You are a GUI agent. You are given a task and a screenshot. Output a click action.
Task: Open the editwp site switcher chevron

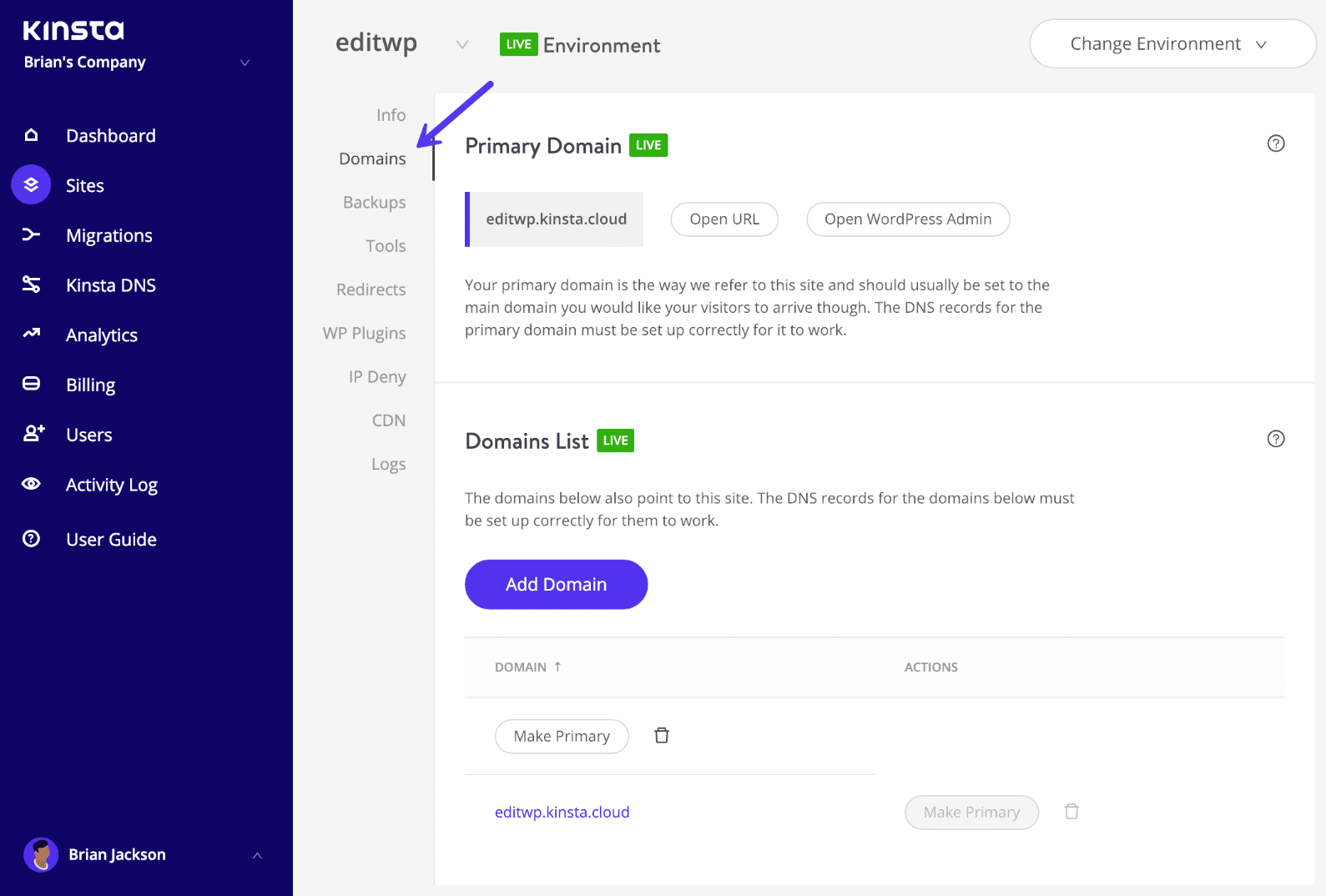(x=461, y=45)
